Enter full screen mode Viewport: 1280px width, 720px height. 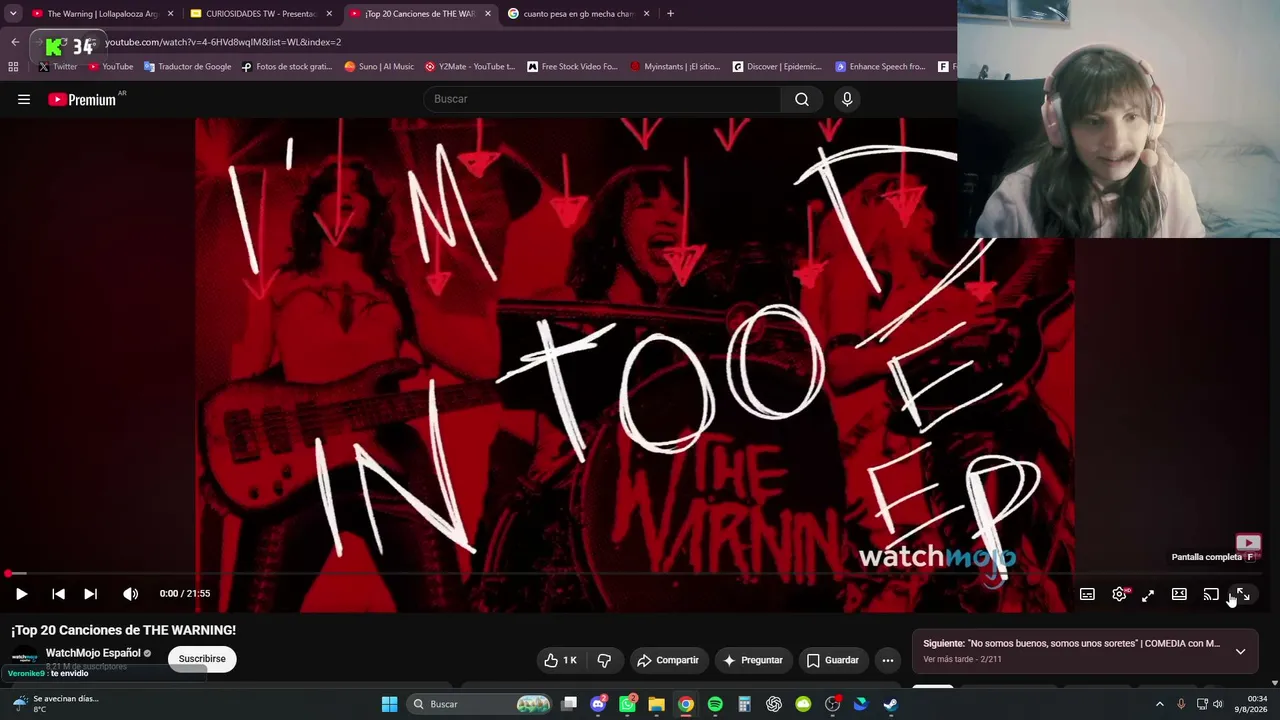[1243, 594]
